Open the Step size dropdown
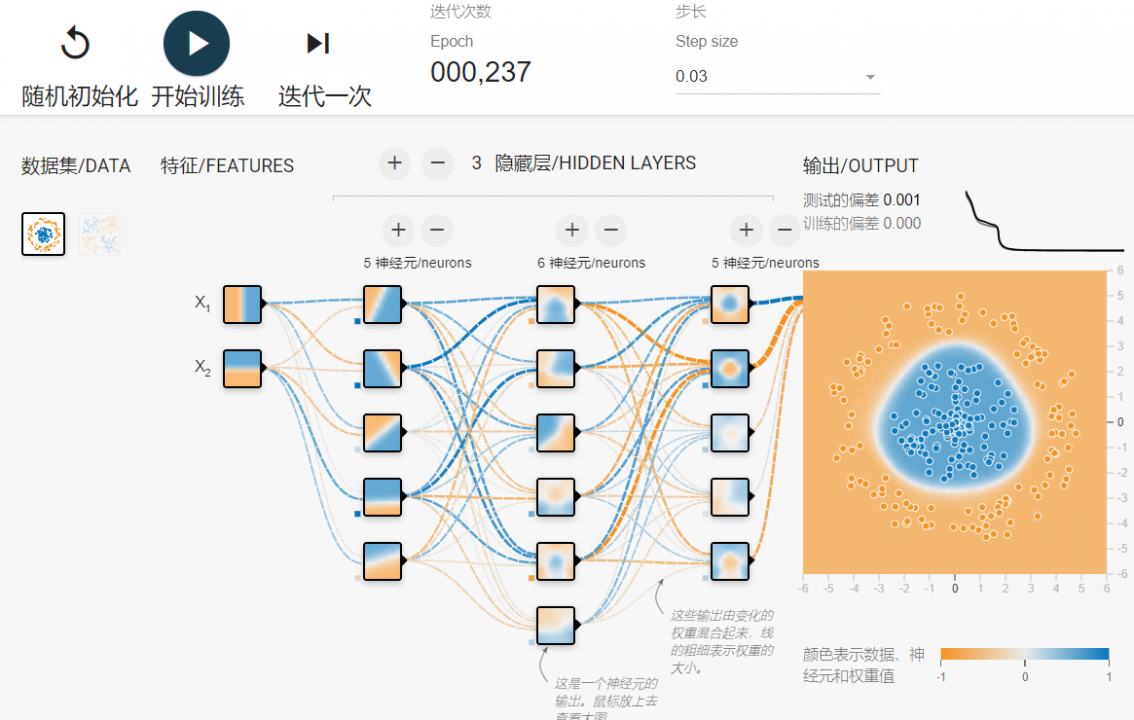This screenshot has height=720, width=1134. 777,77
